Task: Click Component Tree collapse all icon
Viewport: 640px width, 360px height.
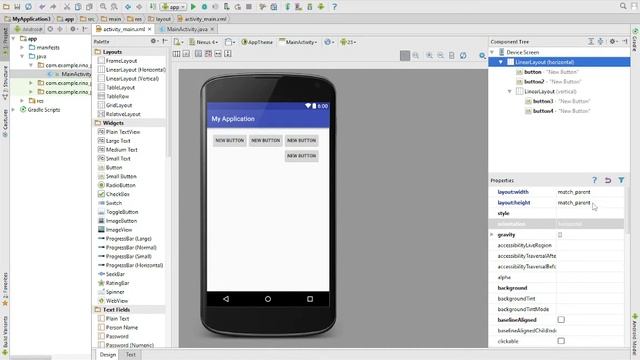Action: click(600, 42)
